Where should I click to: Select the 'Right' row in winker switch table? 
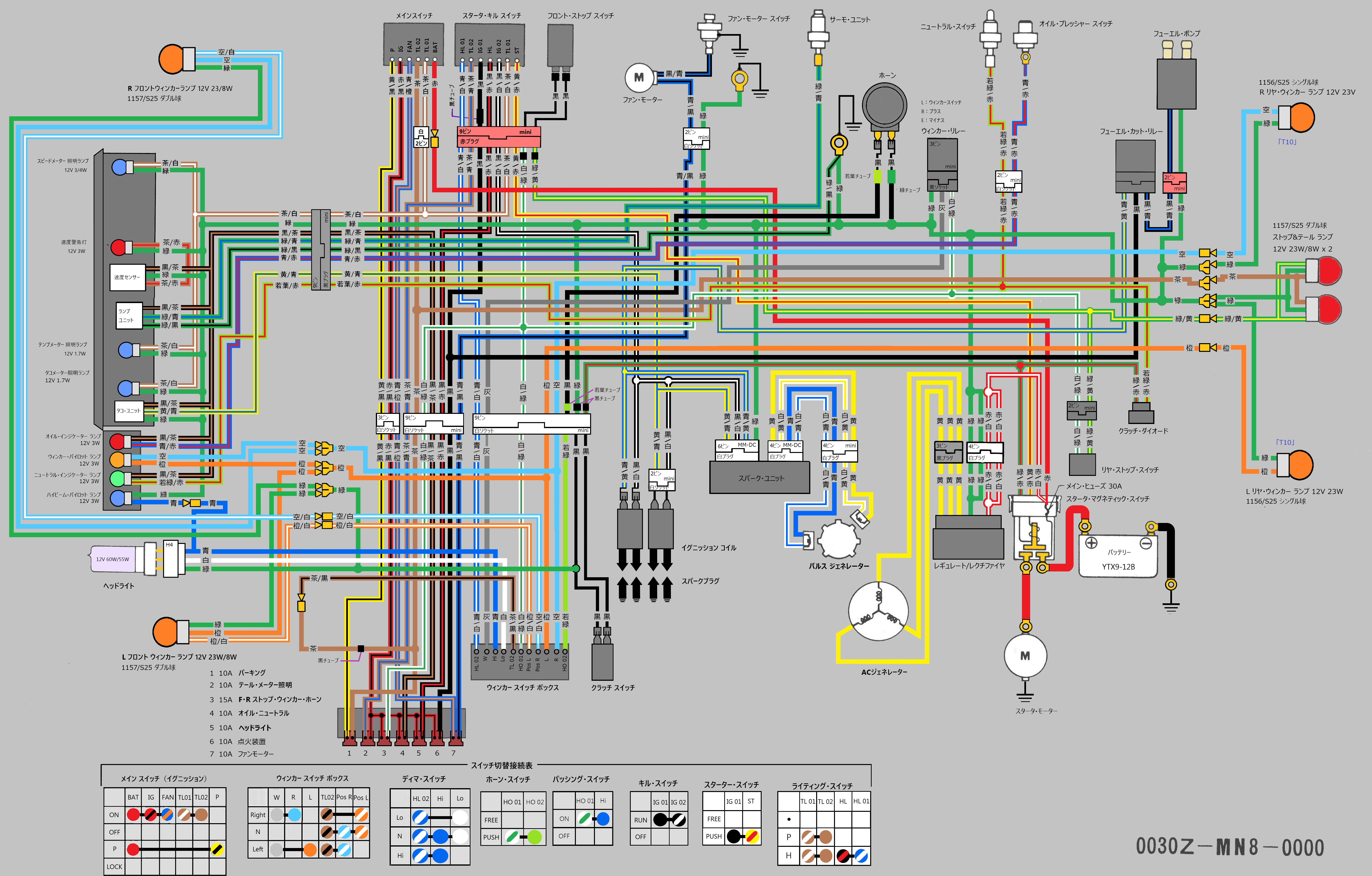pyautogui.click(x=308, y=815)
